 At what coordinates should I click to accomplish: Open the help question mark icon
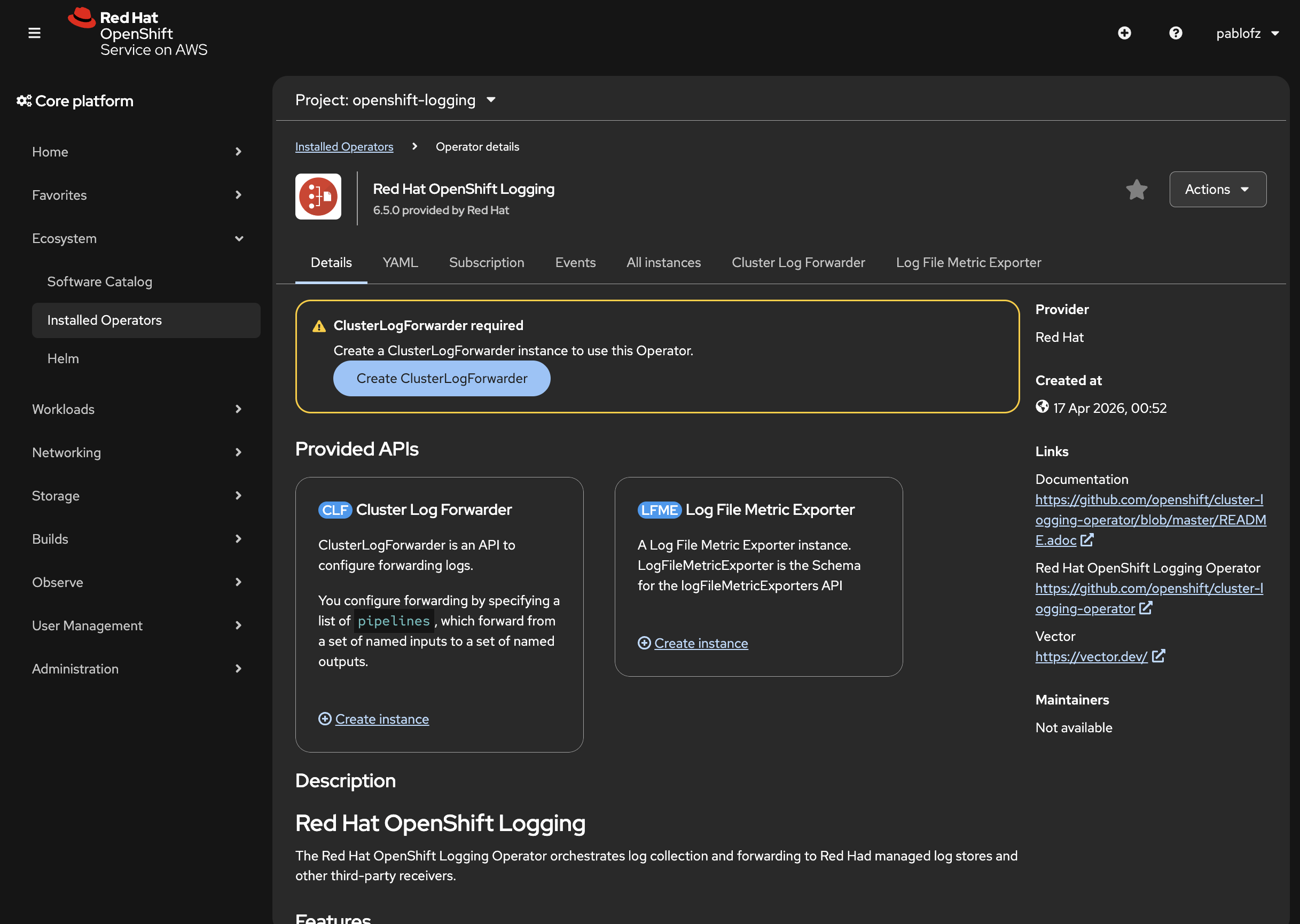(1176, 33)
